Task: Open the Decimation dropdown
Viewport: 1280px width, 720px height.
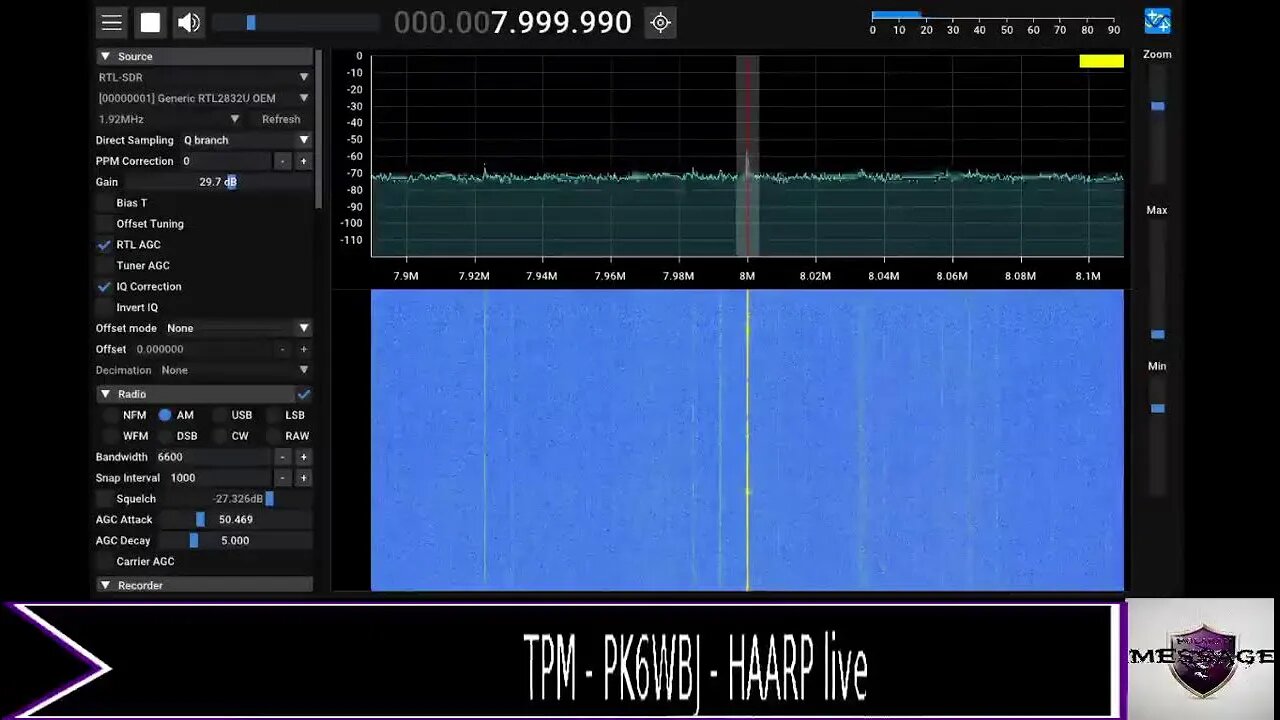Action: coord(235,370)
